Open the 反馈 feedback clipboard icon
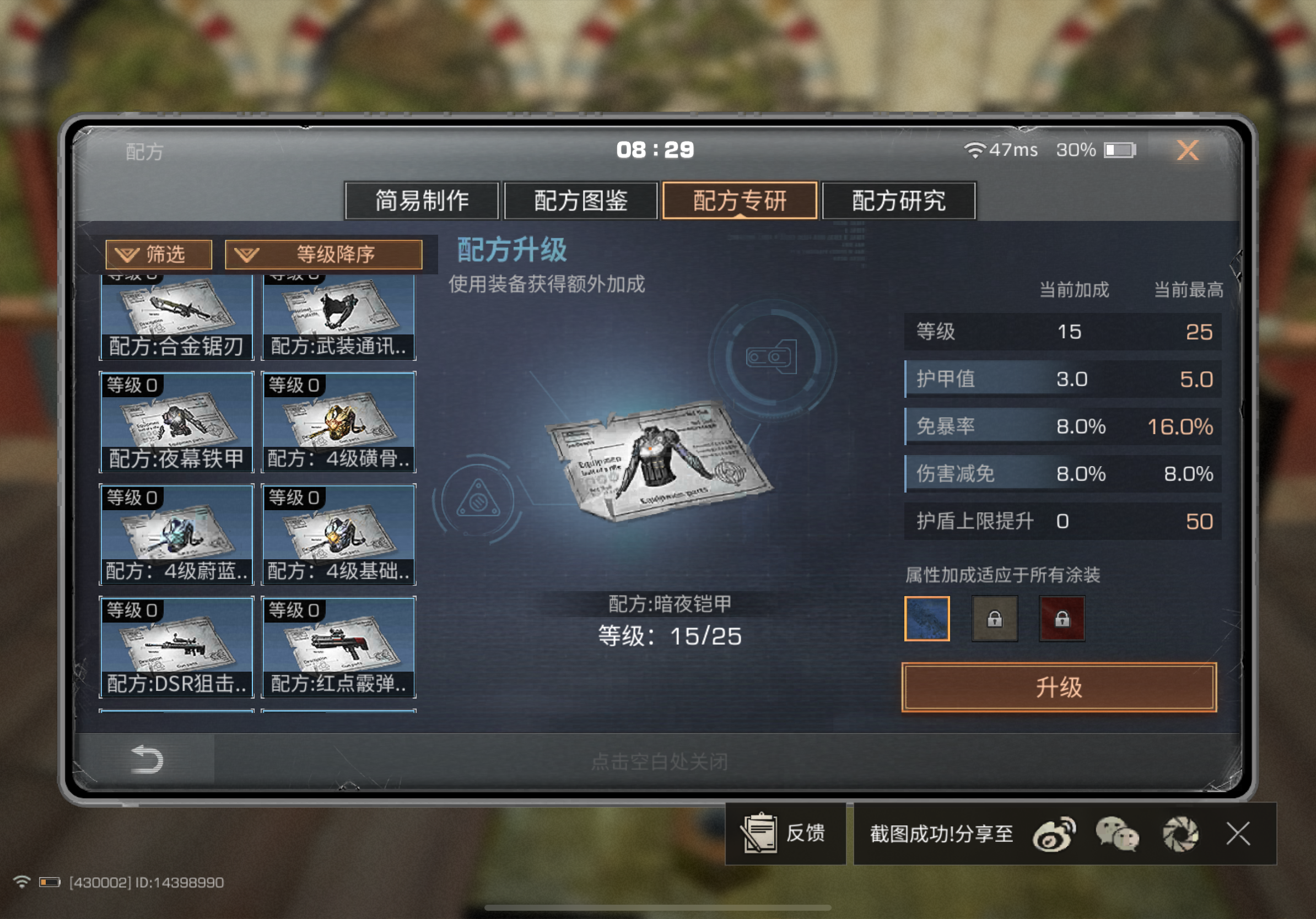The width and height of the screenshot is (1316, 919). tap(759, 833)
